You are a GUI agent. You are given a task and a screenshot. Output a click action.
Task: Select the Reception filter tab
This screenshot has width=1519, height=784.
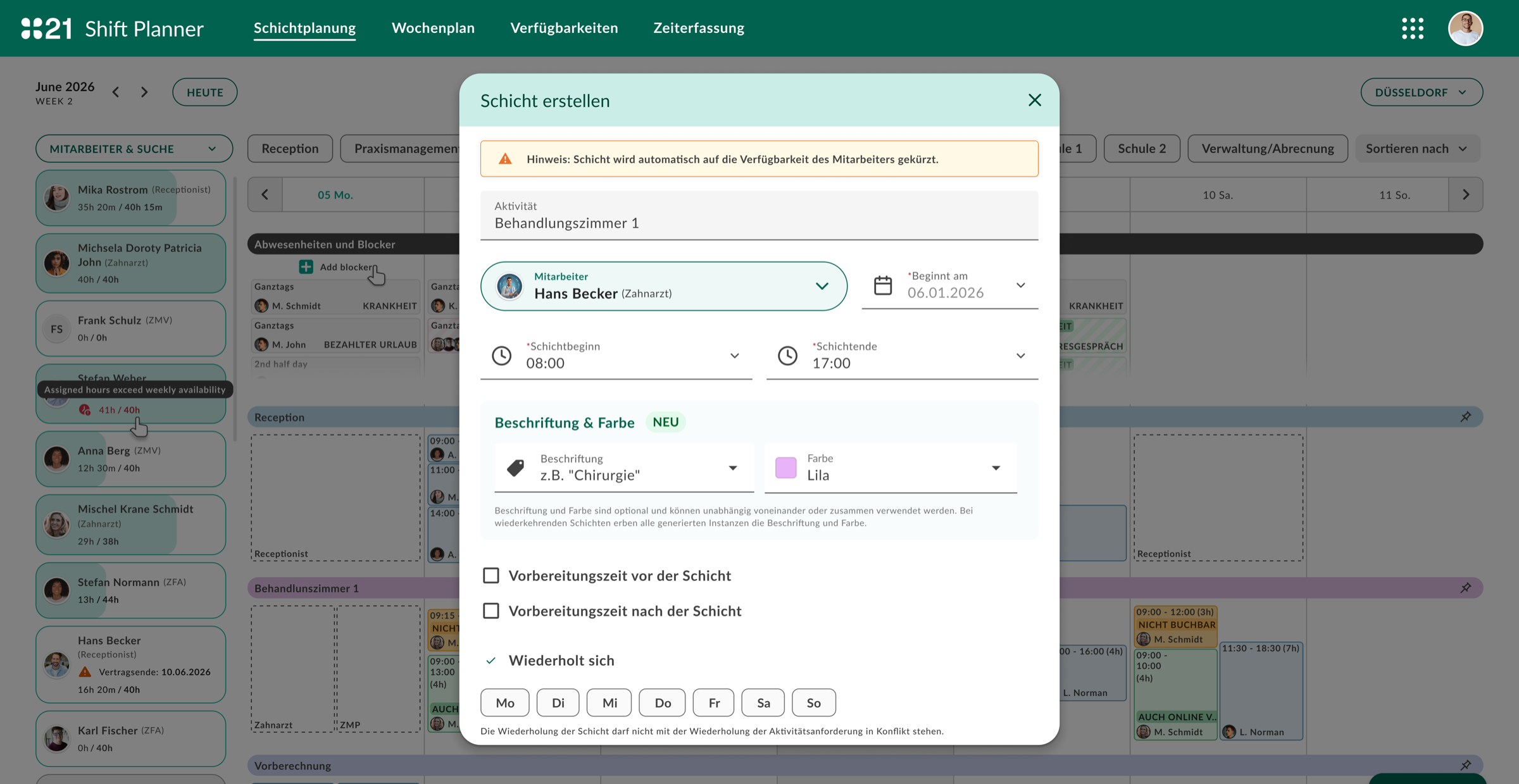coord(290,149)
